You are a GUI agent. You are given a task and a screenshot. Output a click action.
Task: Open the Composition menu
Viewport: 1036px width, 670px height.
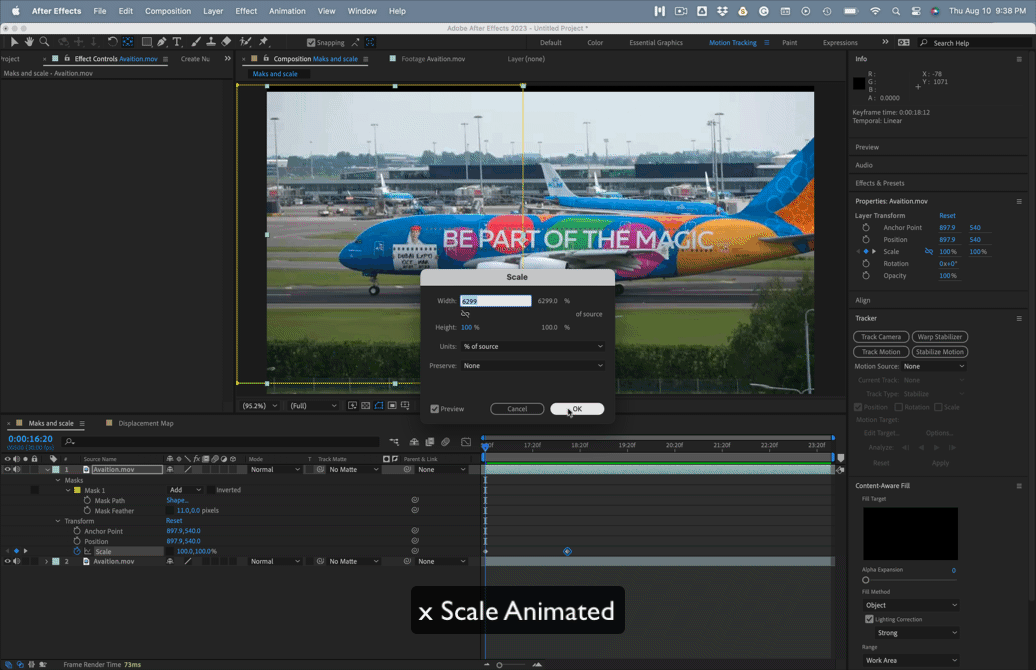pyautogui.click(x=168, y=11)
